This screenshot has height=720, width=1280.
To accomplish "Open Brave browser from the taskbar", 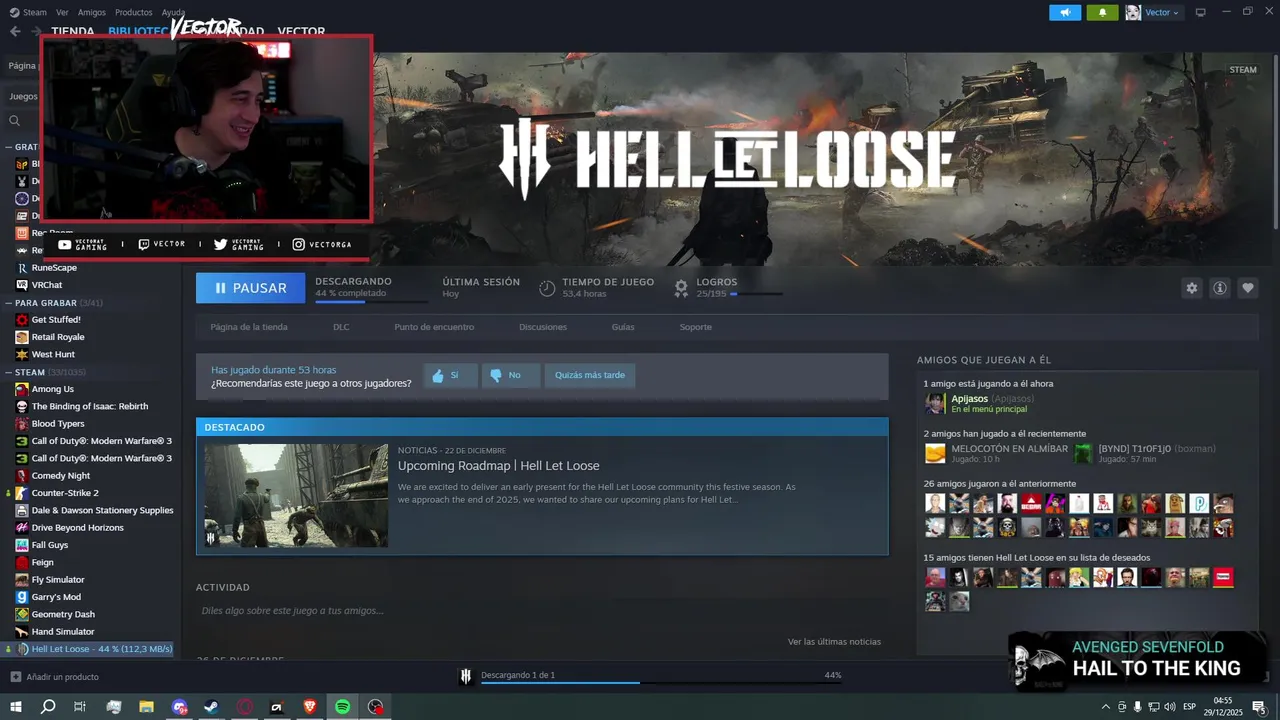I will tap(309, 707).
